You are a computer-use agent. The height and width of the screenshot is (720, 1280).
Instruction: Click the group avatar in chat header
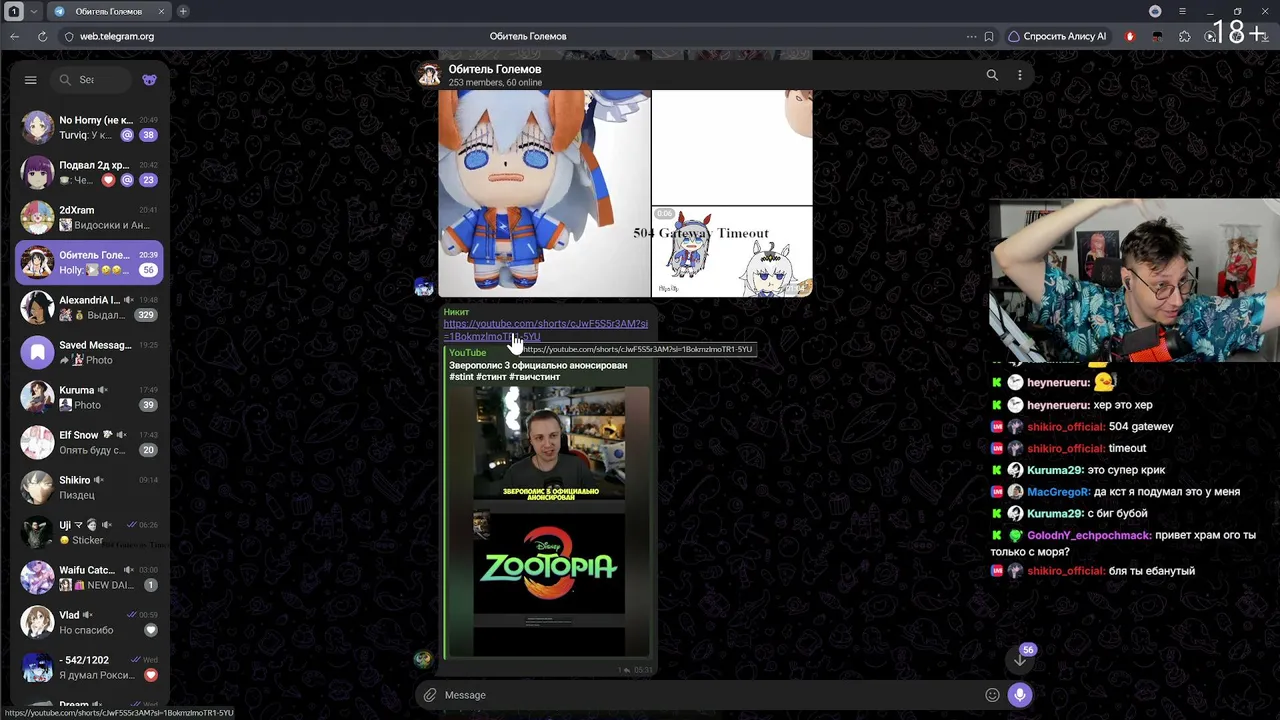(x=429, y=75)
